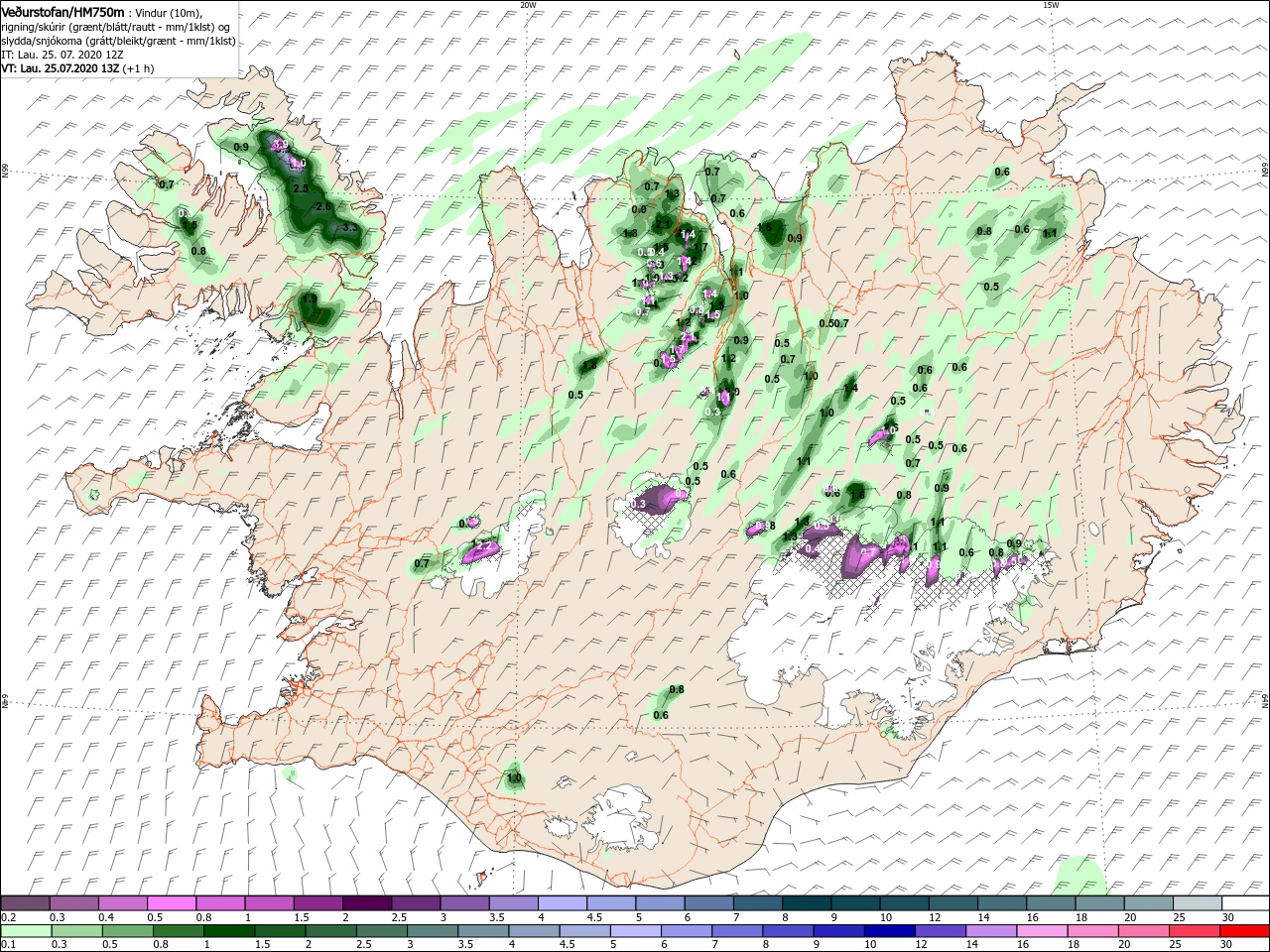Viewport: 1270px width, 952px height.
Task: Click the joined '0.50.7' value label
Action: pyautogui.click(x=835, y=323)
